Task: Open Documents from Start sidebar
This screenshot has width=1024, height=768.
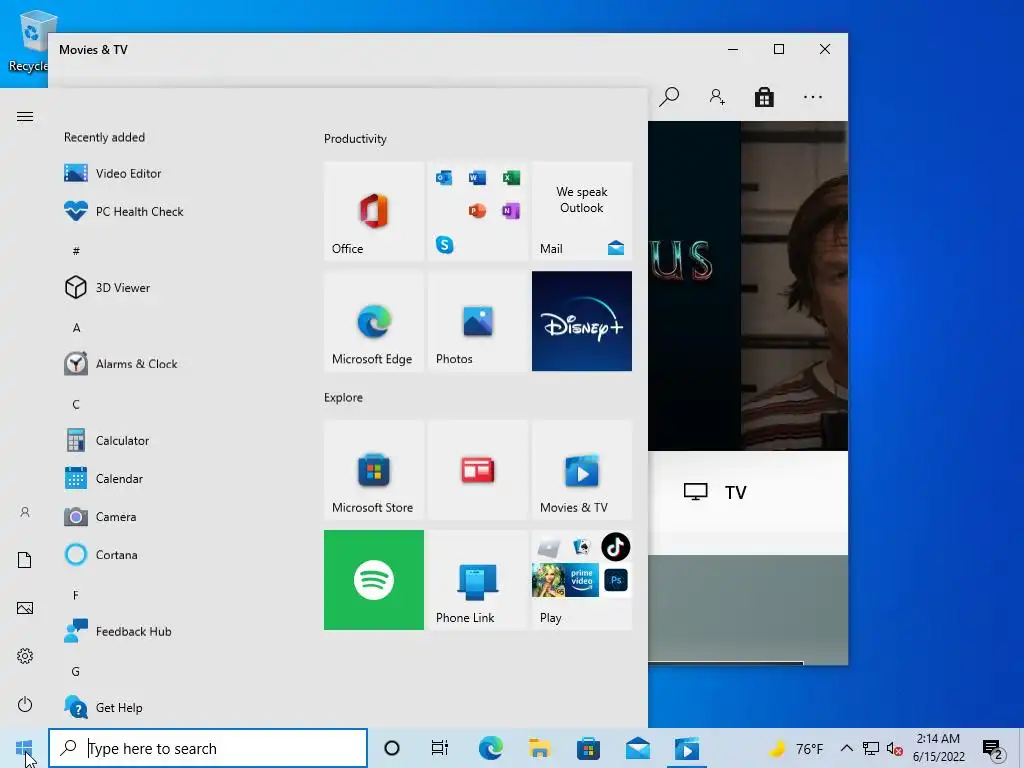Action: pos(25,560)
